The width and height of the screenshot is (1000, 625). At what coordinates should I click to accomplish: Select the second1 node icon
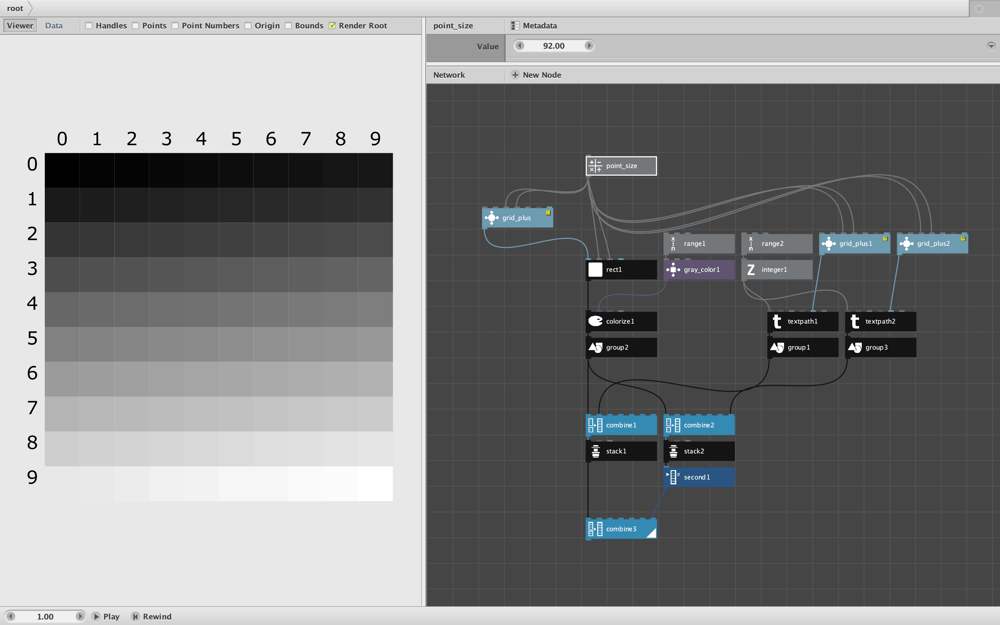pyautogui.click(x=673, y=477)
